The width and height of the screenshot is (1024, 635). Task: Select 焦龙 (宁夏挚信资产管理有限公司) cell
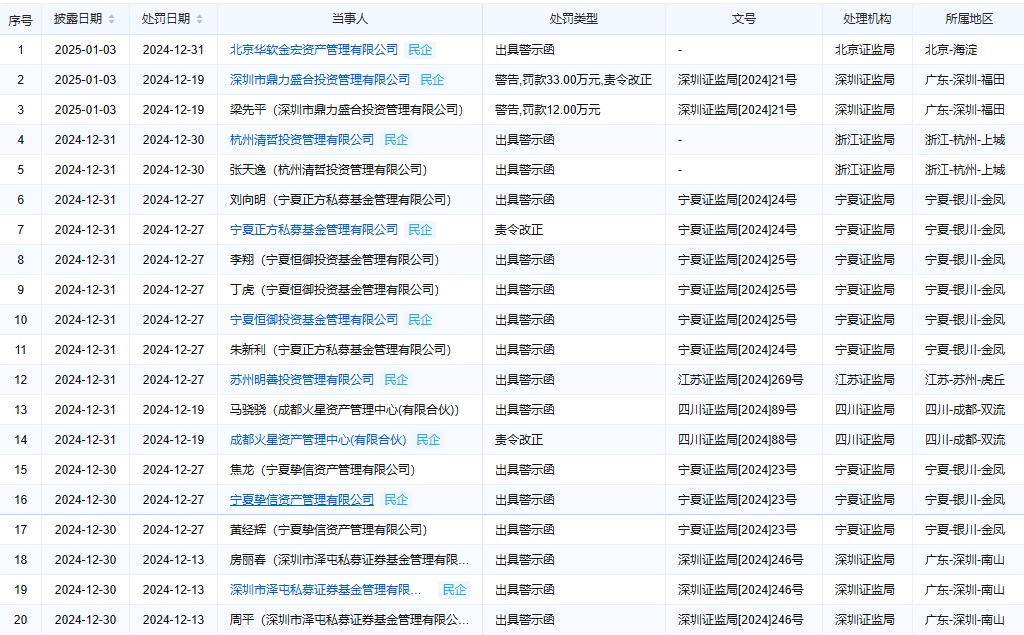click(x=350, y=470)
